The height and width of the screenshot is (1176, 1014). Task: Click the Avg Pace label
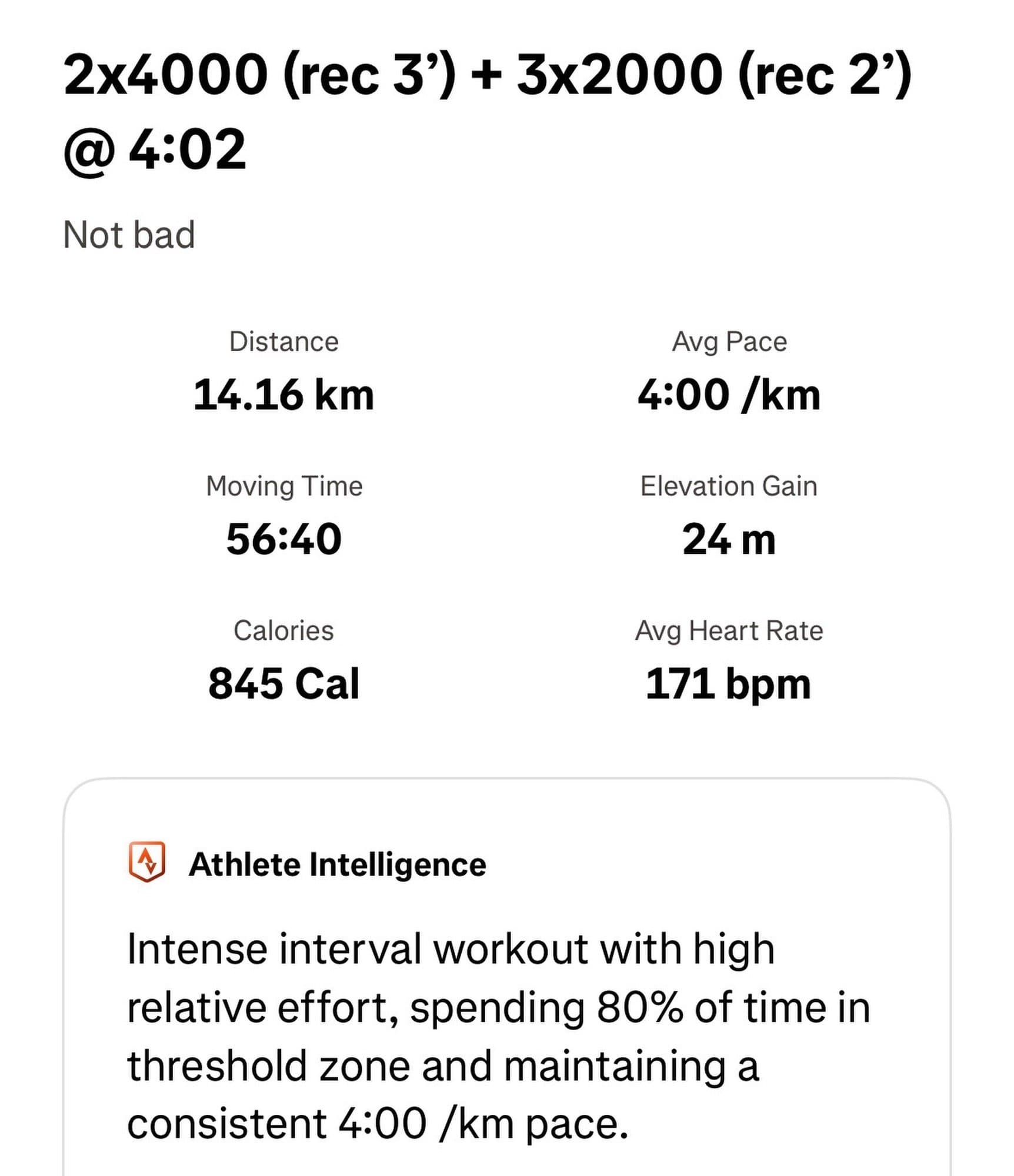coord(729,342)
